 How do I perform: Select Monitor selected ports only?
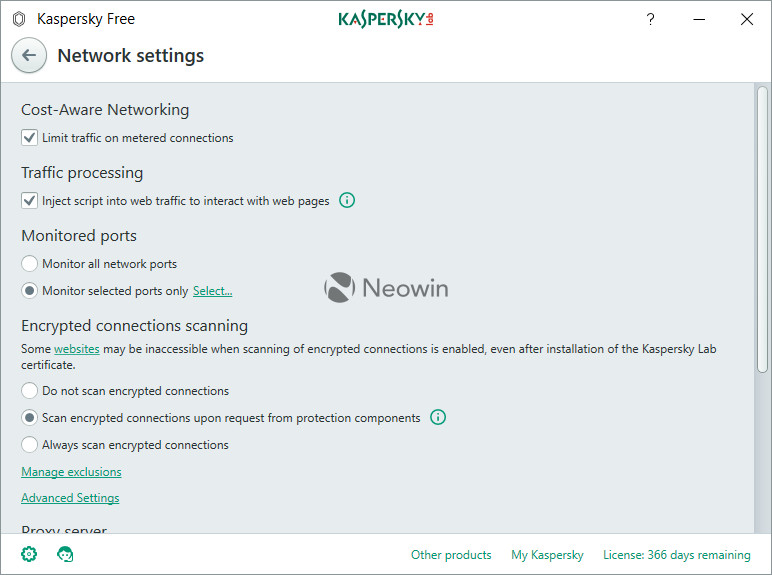30,290
